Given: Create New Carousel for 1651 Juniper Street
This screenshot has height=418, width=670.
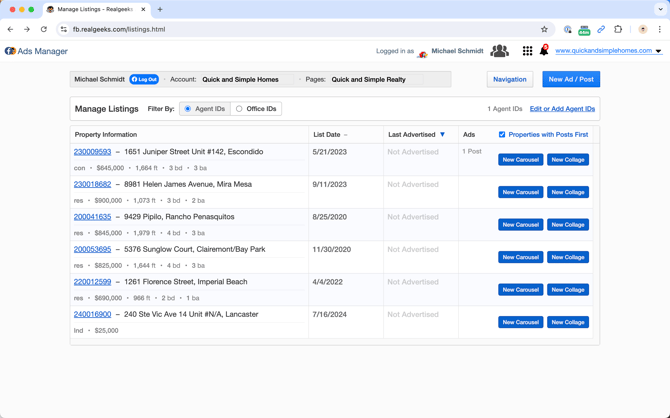Looking at the screenshot, I should (x=520, y=160).
